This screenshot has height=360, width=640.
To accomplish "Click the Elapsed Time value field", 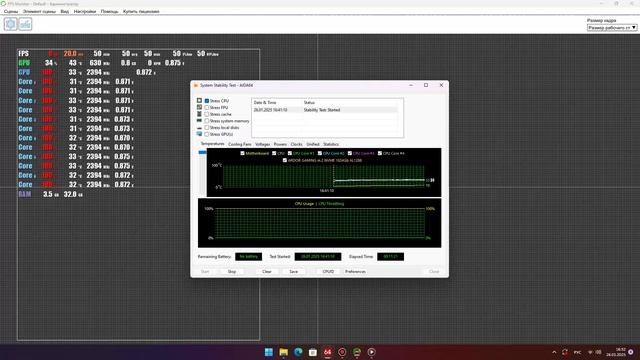I will [391, 256].
